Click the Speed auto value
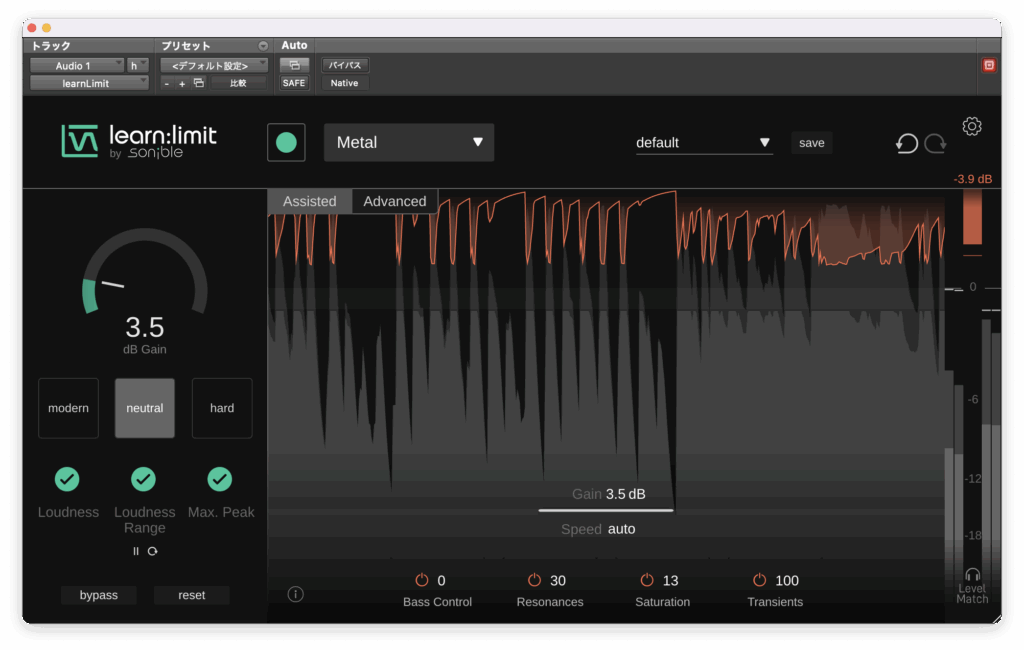Viewport: 1024px width, 650px height. click(621, 529)
